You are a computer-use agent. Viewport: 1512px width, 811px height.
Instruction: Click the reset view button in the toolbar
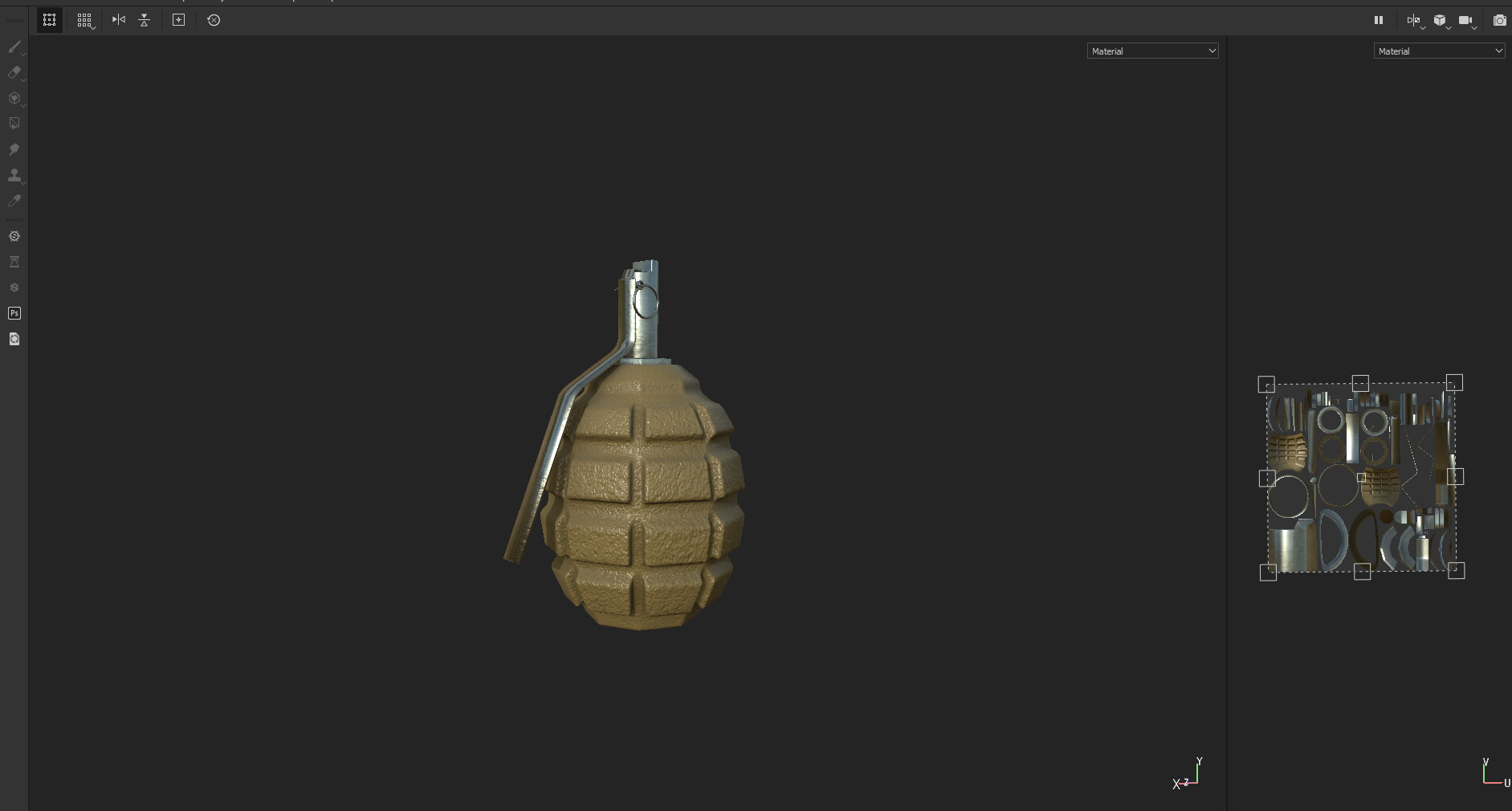(213, 20)
